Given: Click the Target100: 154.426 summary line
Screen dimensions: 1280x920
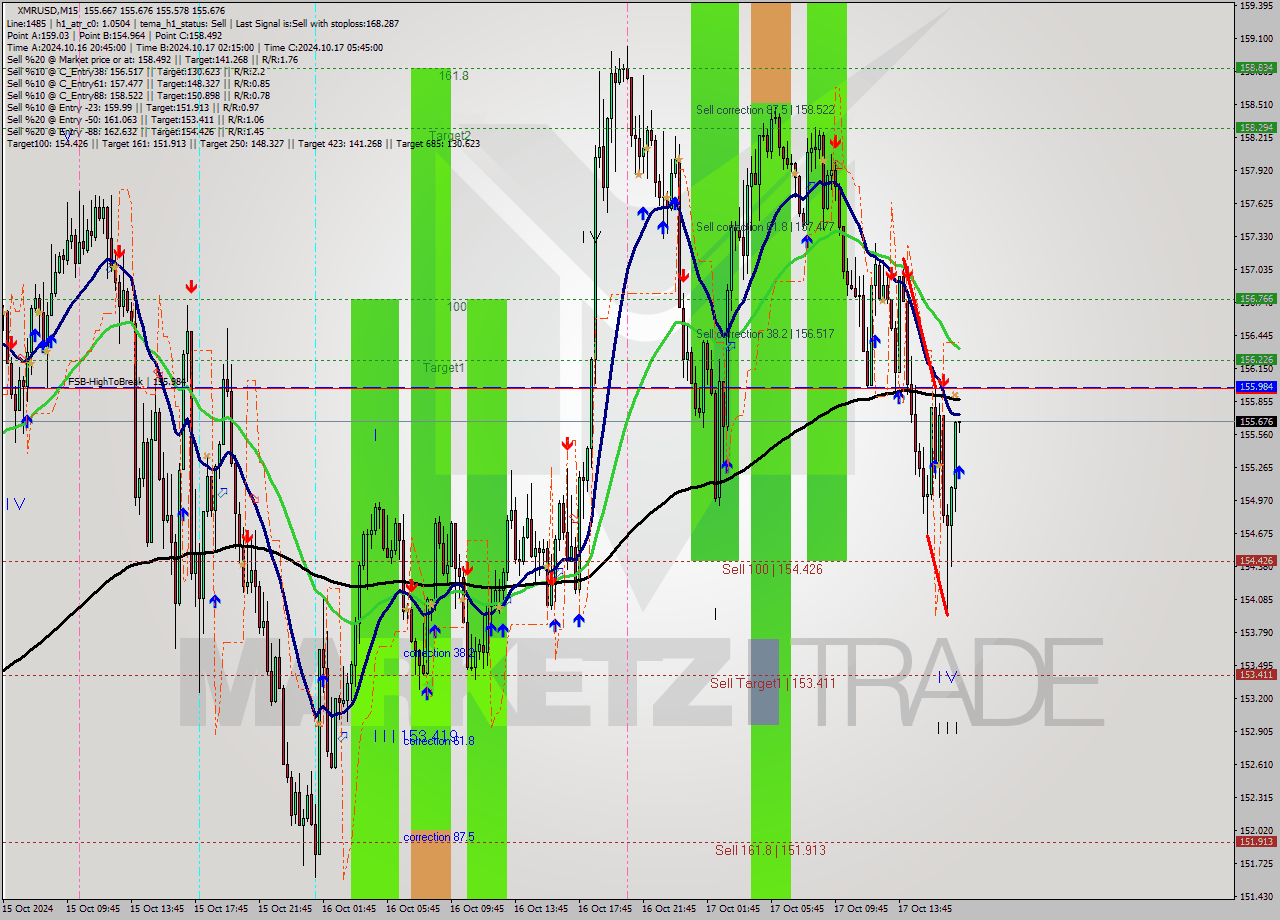Looking at the screenshot, I should tap(243, 143).
